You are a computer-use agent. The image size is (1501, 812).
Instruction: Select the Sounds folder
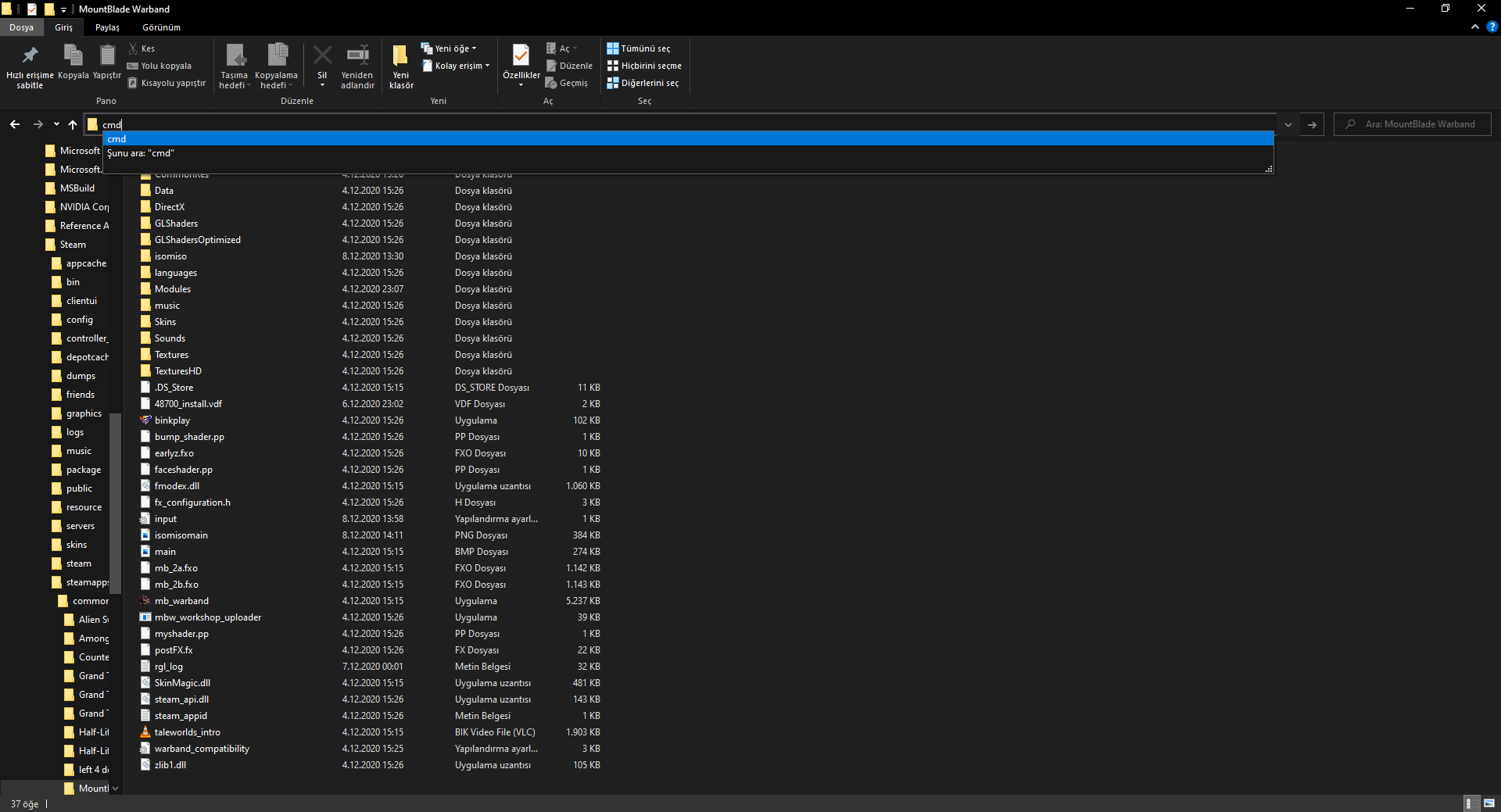point(170,338)
